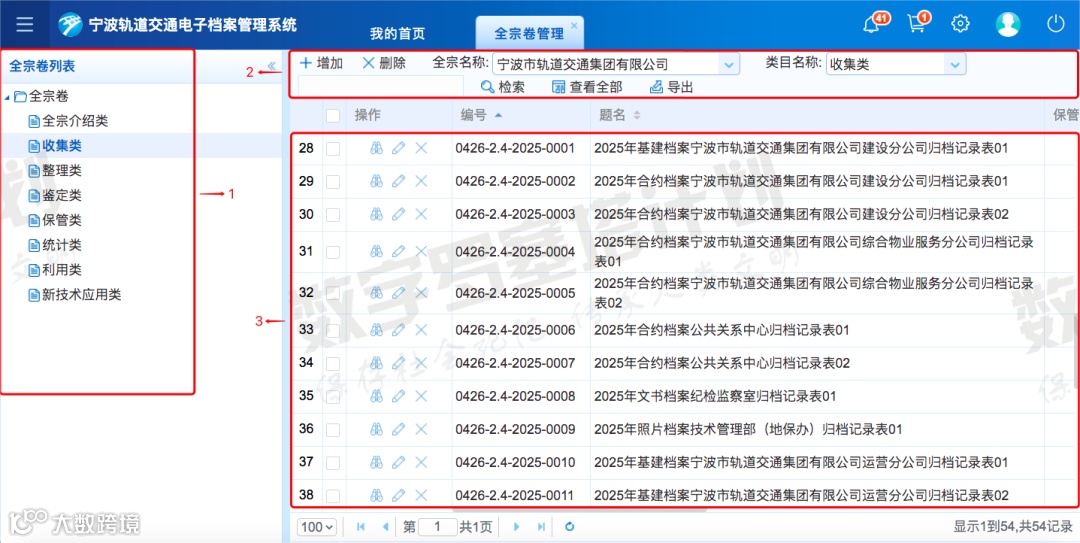The image size is (1080, 543).
Task: Delete record 0426-2.4-2025-0005 with X icon
Action: pos(422,293)
